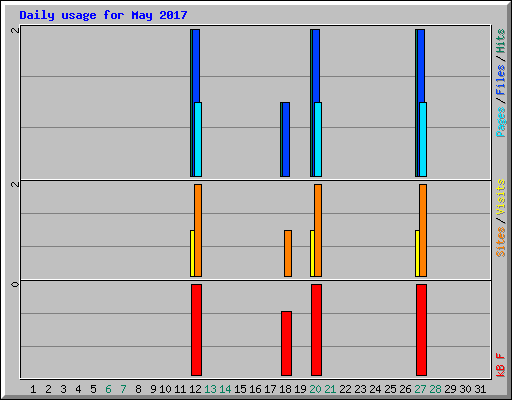Click green weekend day label 6
The image size is (512, 400).
(x=108, y=389)
